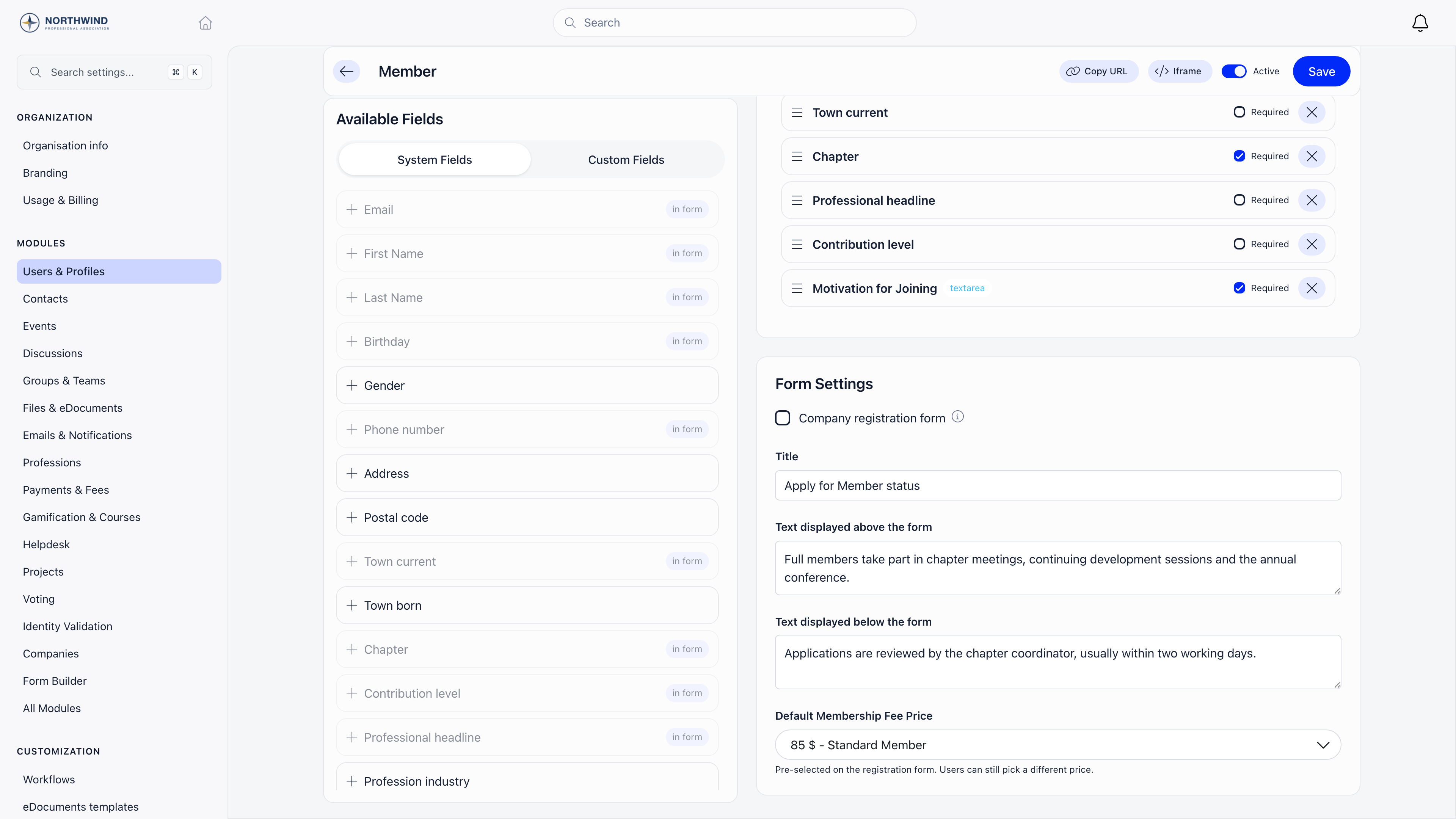Edit text displayed above the form
The image size is (1456, 819).
pyautogui.click(x=1057, y=568)
